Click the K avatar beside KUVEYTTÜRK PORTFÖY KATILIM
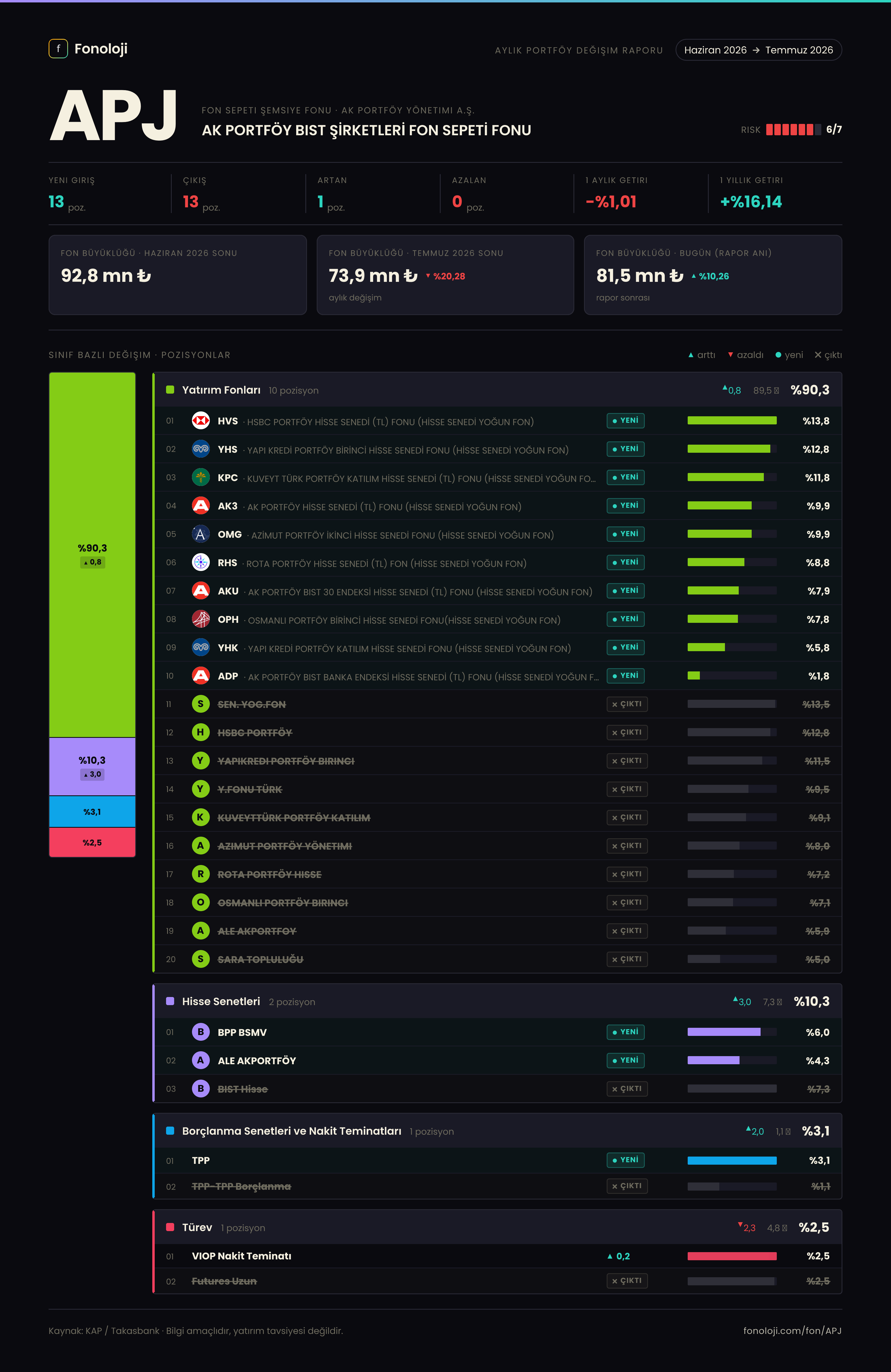Screen dimensions: 891x1372 [x=201, y=817]
